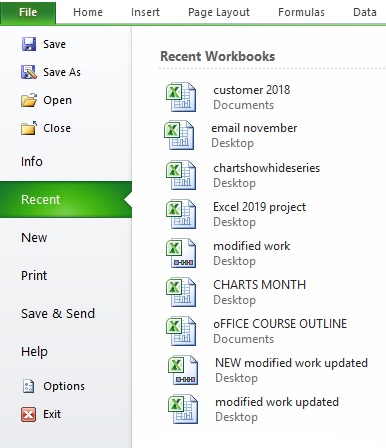Open the 'customer 2018' workbook
386x448 pixels.
252,90
